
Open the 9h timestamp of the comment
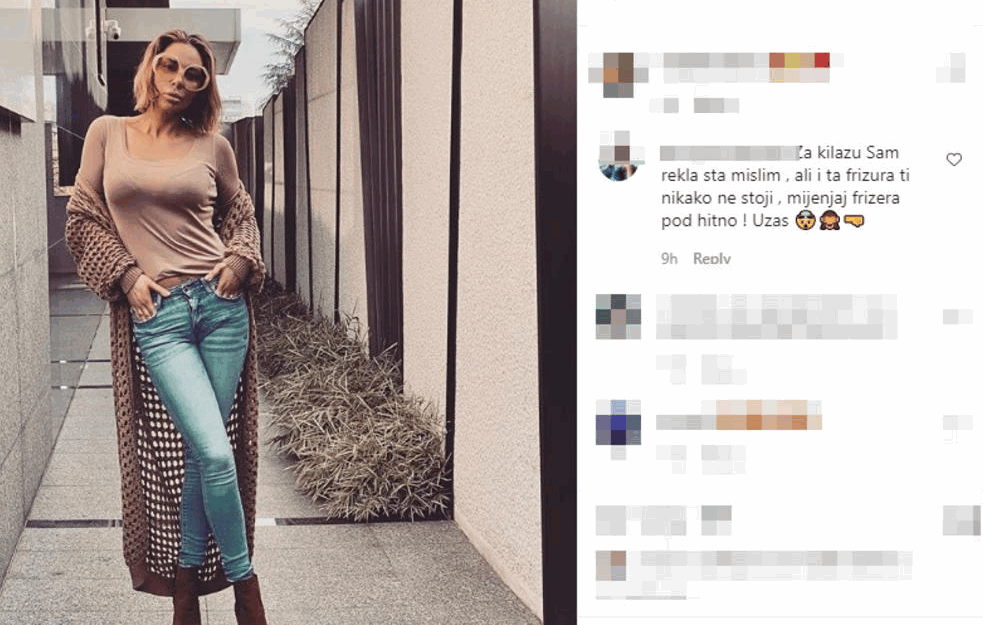(x=669, y=258)
